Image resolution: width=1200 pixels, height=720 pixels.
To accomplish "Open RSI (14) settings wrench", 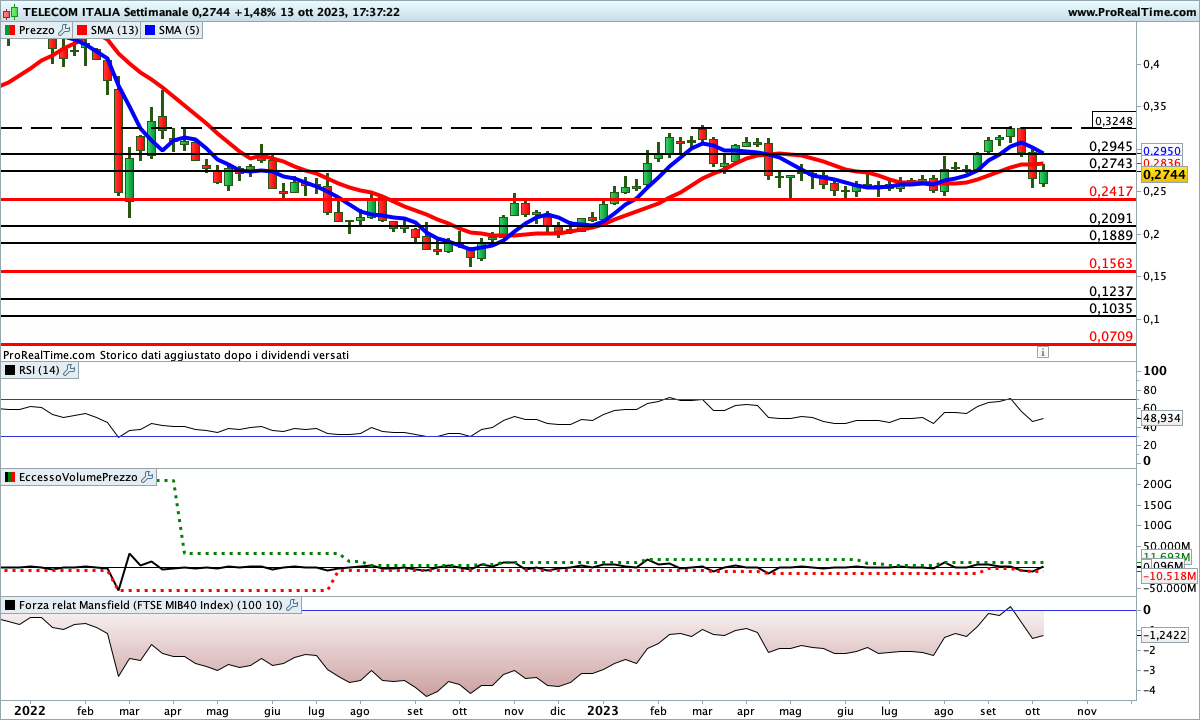I will point(69,370).
